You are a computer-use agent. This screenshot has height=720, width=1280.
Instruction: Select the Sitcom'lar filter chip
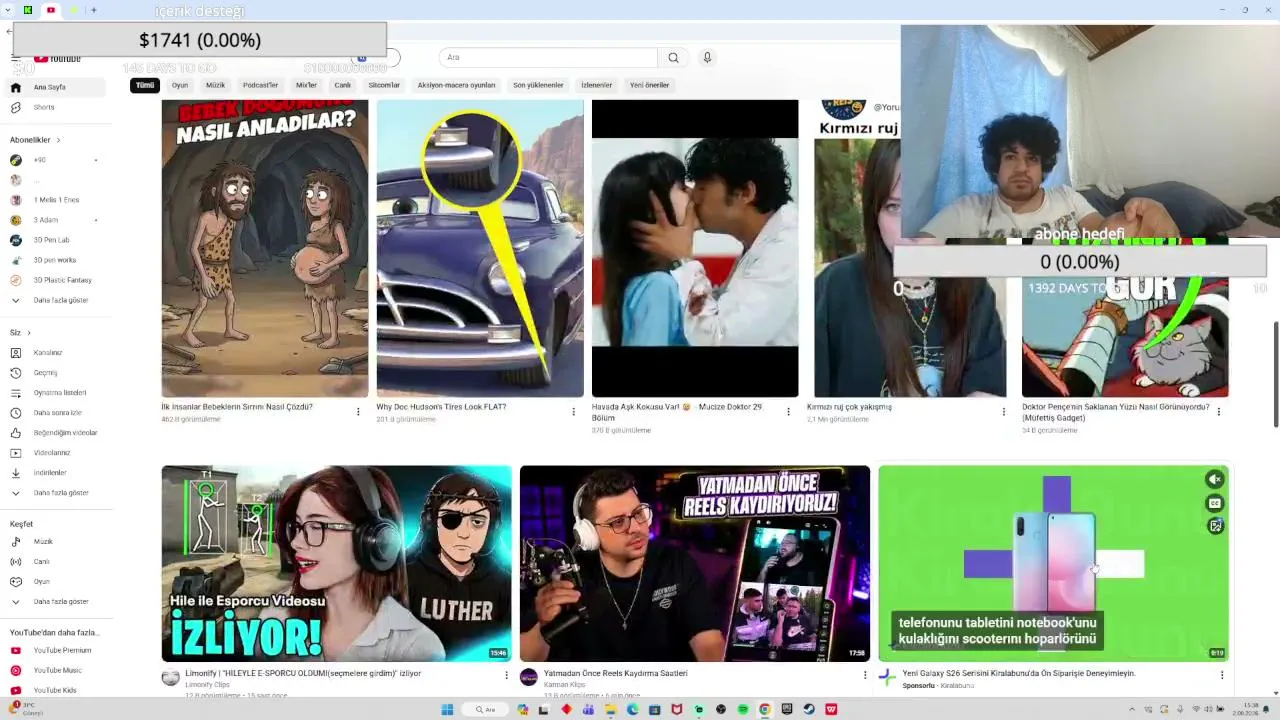[384, 85]
